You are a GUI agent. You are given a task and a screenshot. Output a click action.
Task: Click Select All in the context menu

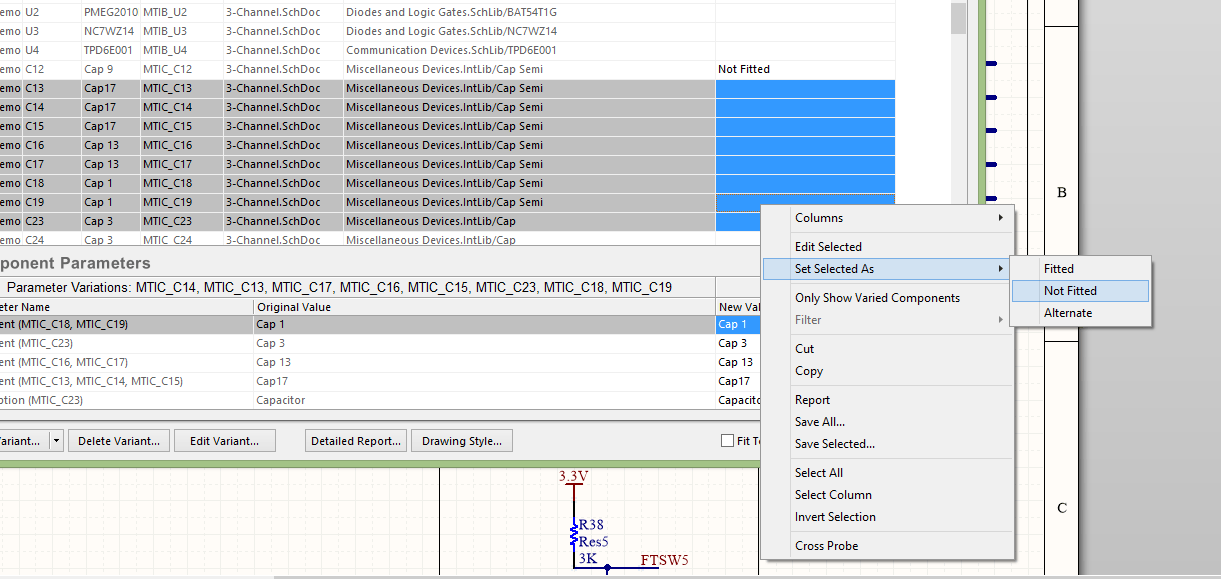pos(887,473)
